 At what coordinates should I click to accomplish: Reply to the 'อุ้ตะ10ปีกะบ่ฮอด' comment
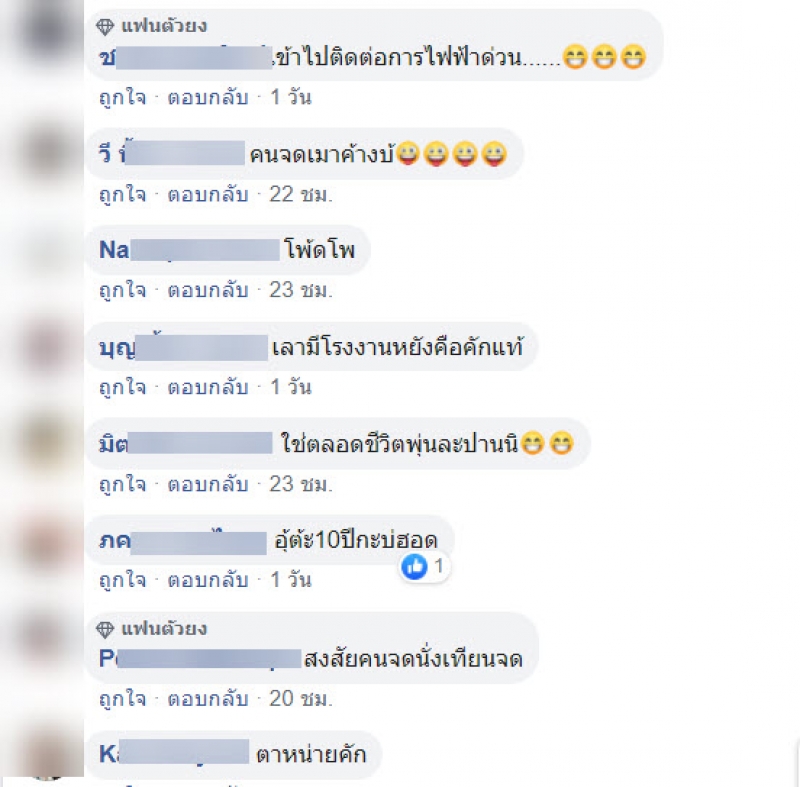click(208, 580)
